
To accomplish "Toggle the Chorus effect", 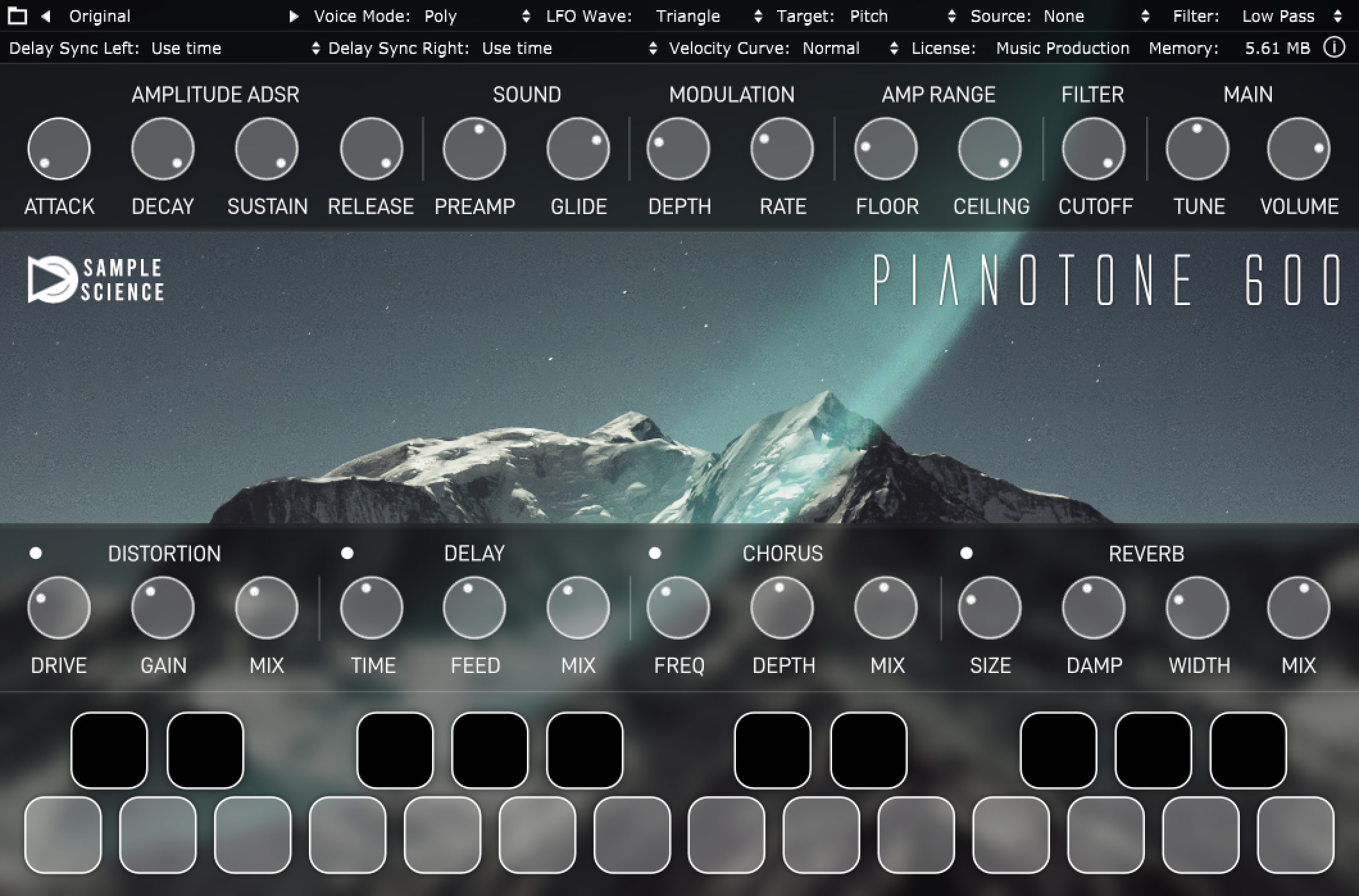I will (x=655, y=552).
